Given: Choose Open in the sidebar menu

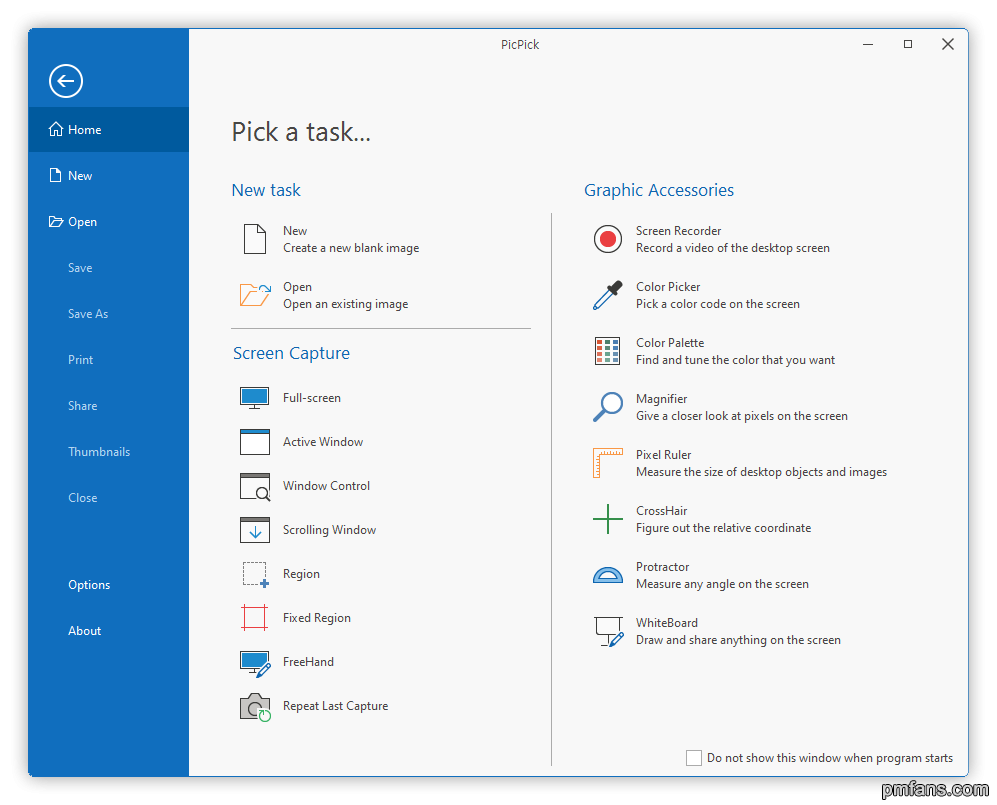Looking at the screenshot, I should coord(108,221).
